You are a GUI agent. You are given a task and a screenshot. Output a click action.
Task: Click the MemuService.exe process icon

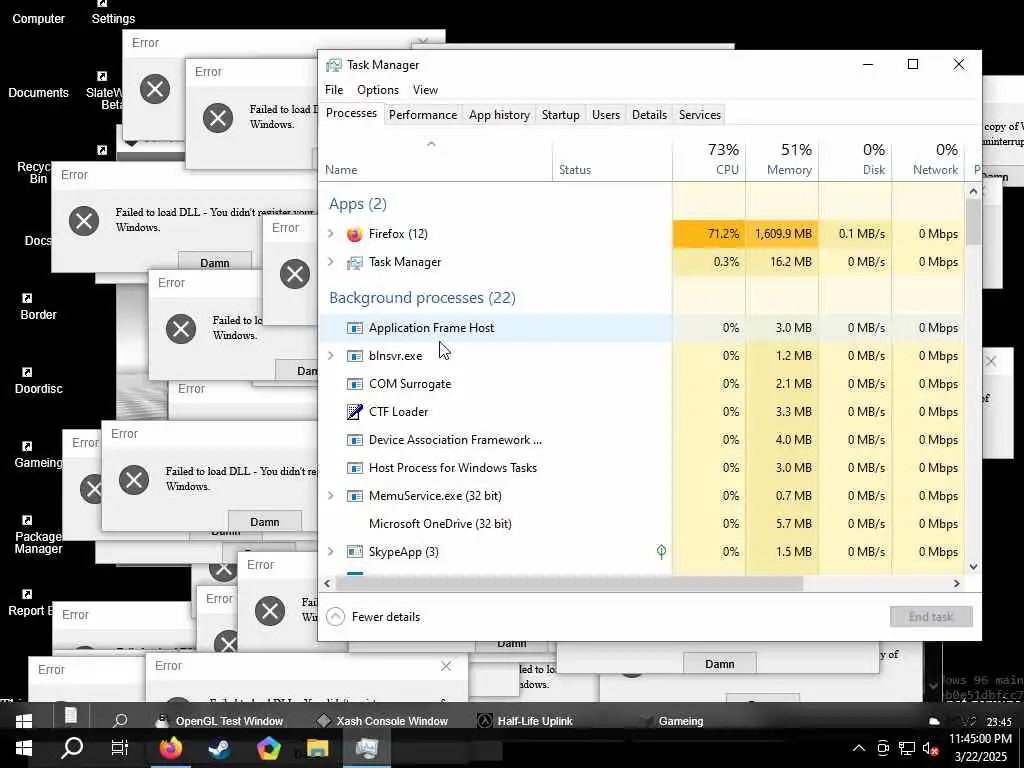(355, 496)
